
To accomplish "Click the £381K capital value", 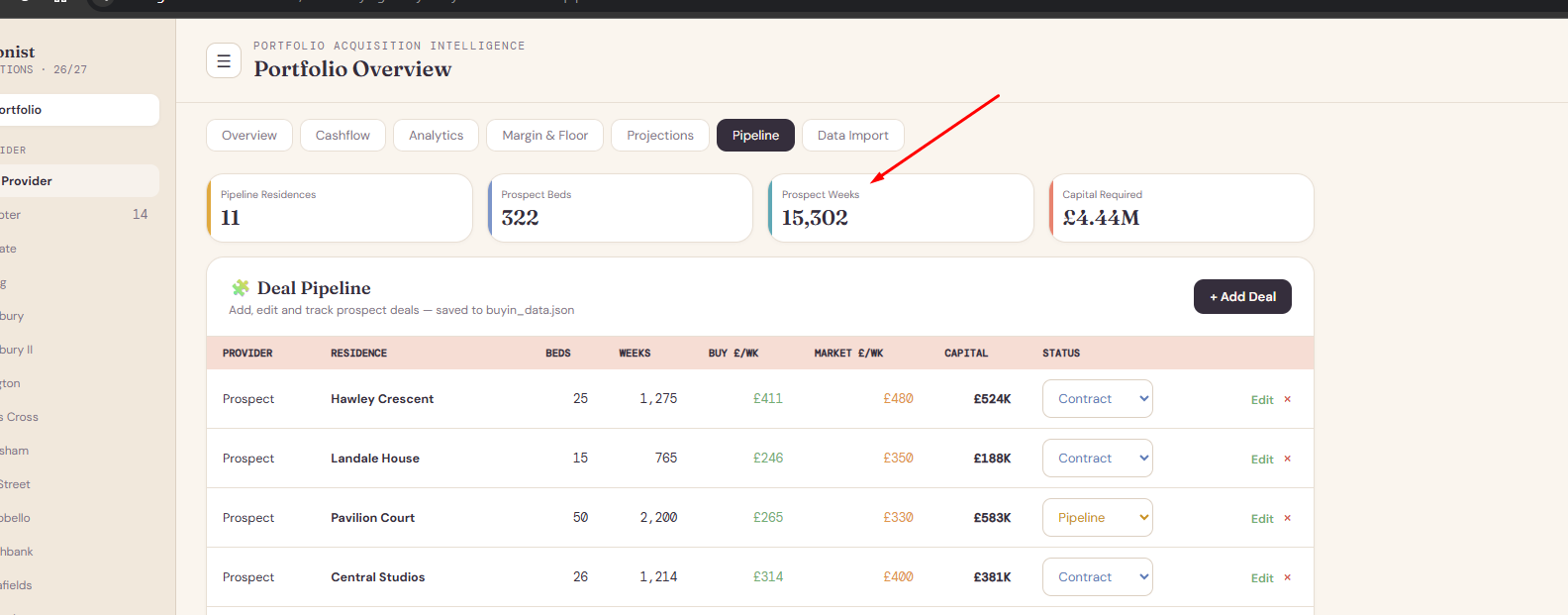I will coord(992,577).
